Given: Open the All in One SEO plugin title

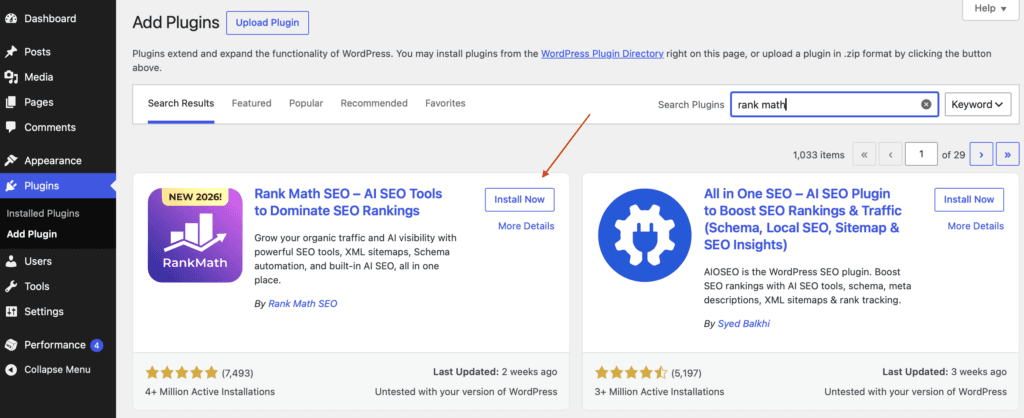Looking at the screenshot, I should click(x=803, y=219).
